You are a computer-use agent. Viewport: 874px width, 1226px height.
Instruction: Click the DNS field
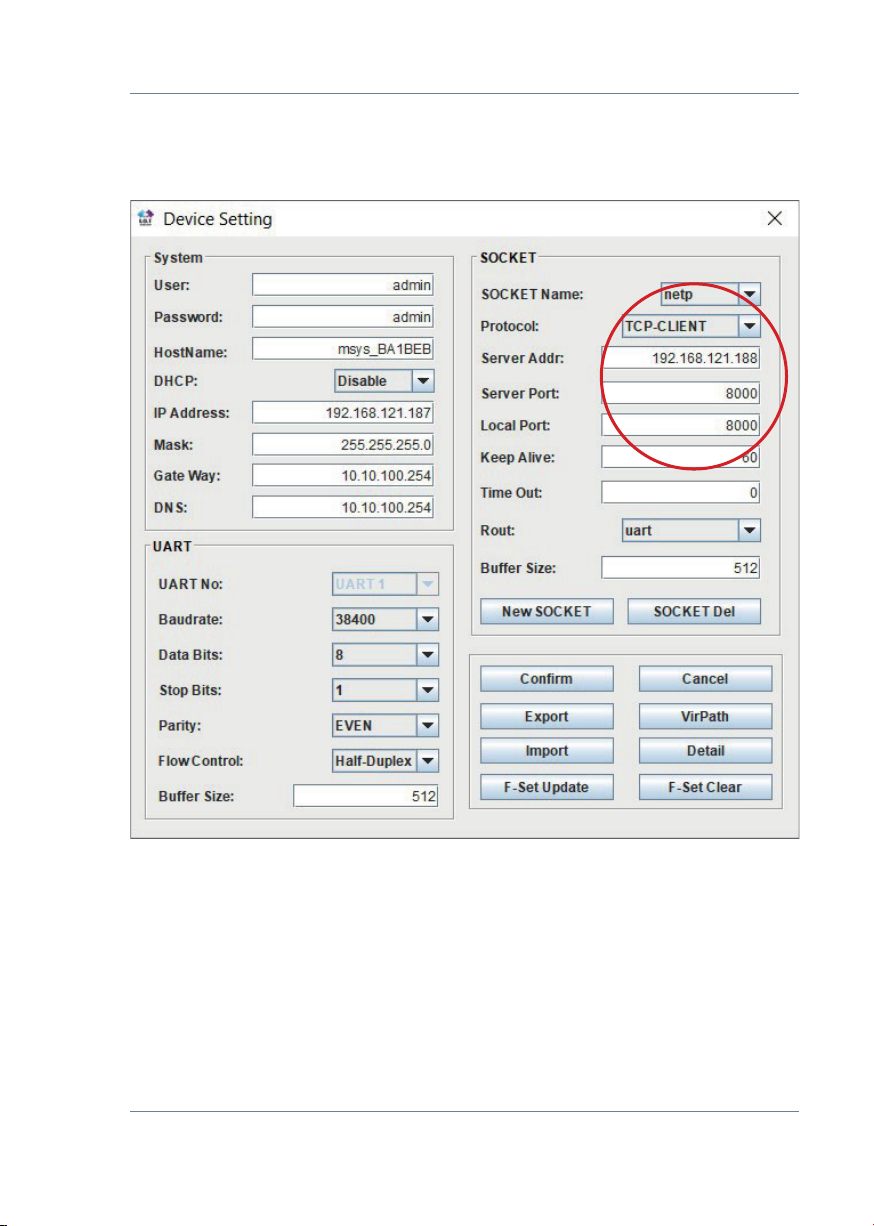pyautogui.click(x=343, y=508)
